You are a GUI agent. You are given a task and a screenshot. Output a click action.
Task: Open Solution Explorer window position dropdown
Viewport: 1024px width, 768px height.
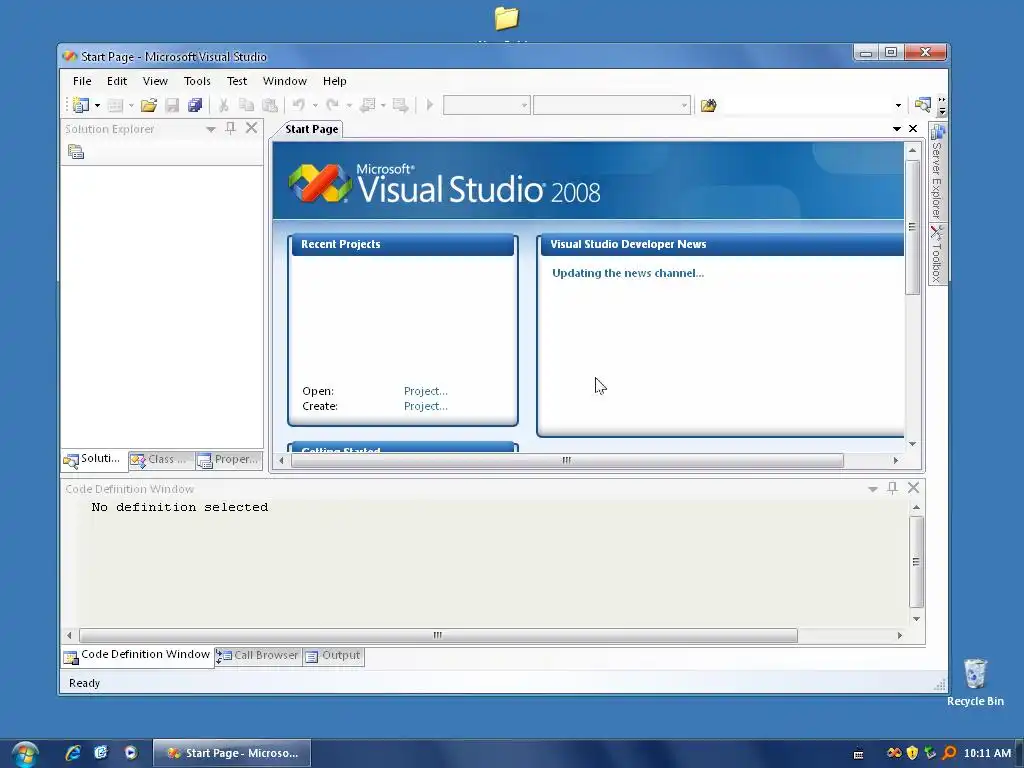tap(210, 129)
